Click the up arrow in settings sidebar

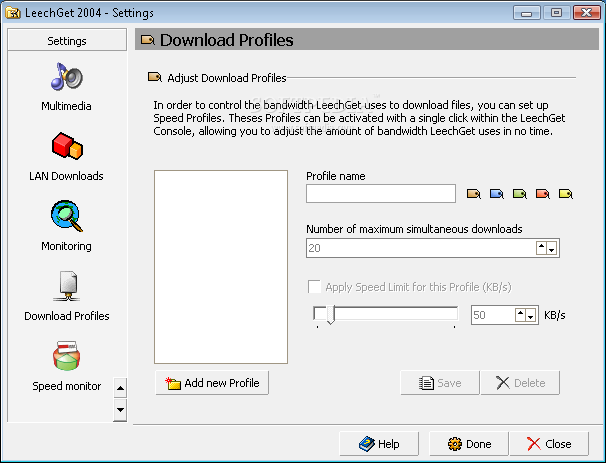pyautogui.click(x=120, y=388)
